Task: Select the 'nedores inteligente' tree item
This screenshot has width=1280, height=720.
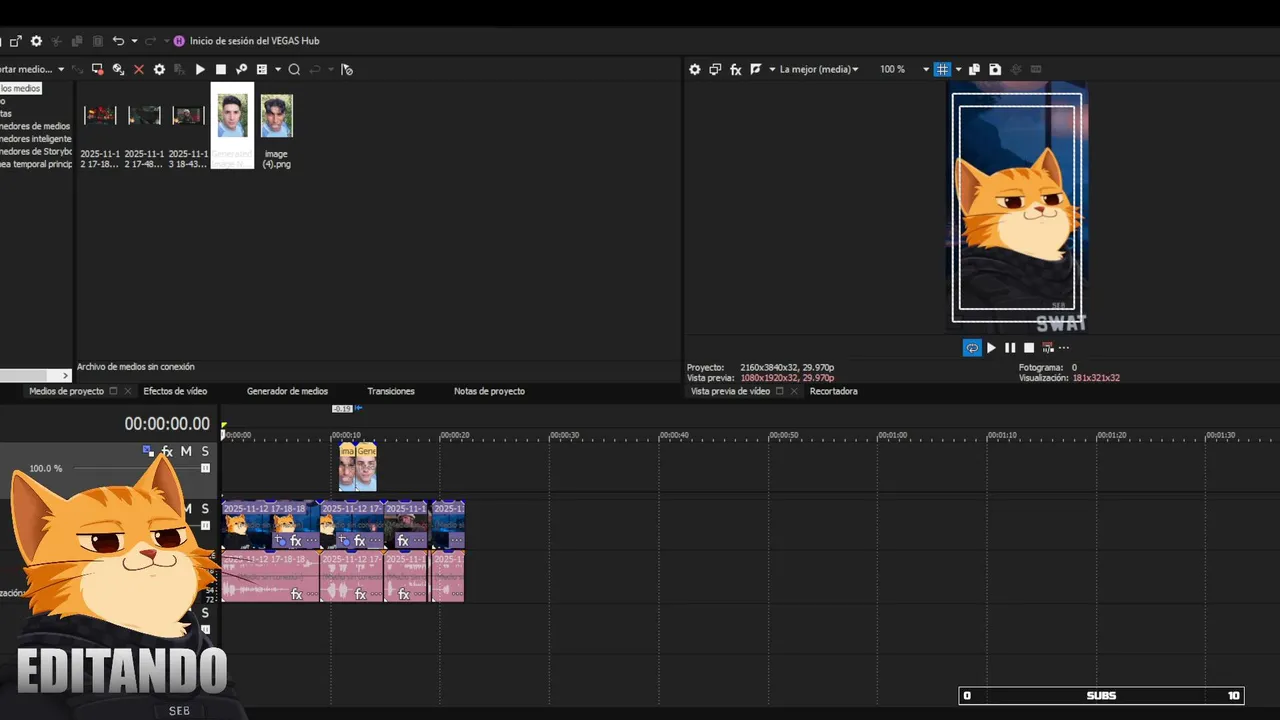Action: click(x=35, y=139)
